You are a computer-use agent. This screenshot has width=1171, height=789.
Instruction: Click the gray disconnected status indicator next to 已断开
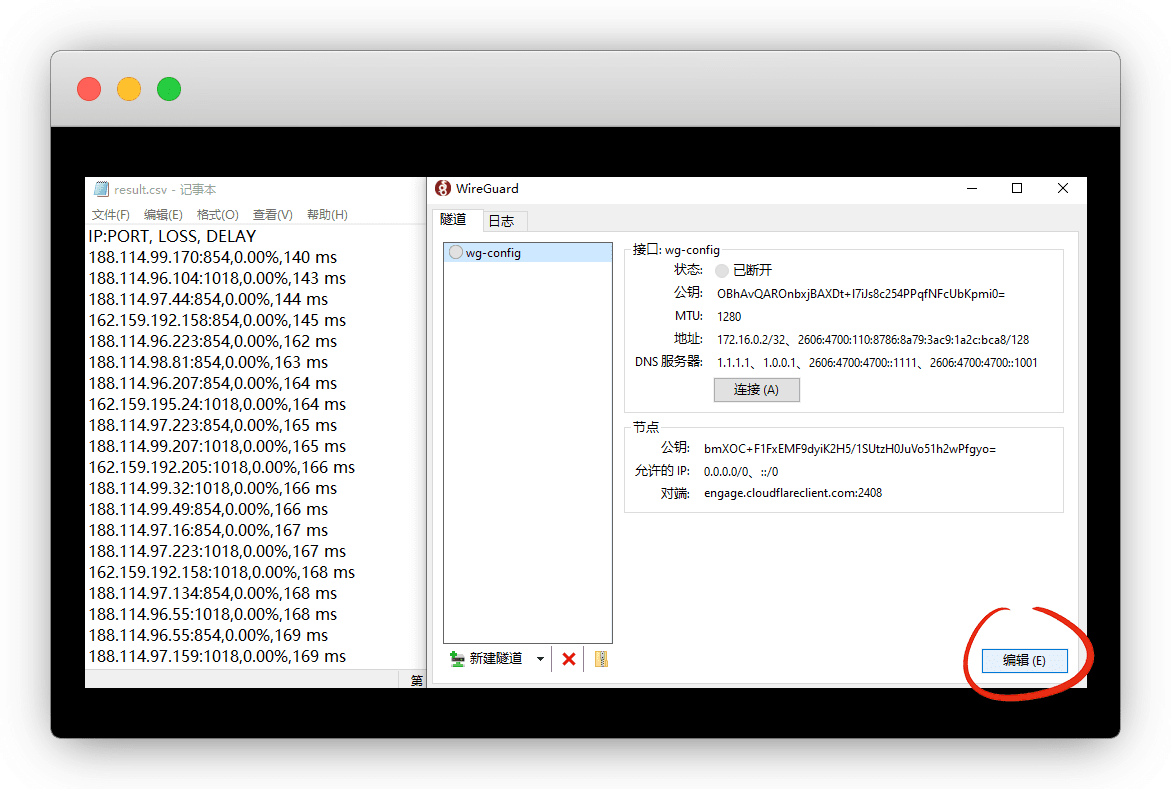722,270
